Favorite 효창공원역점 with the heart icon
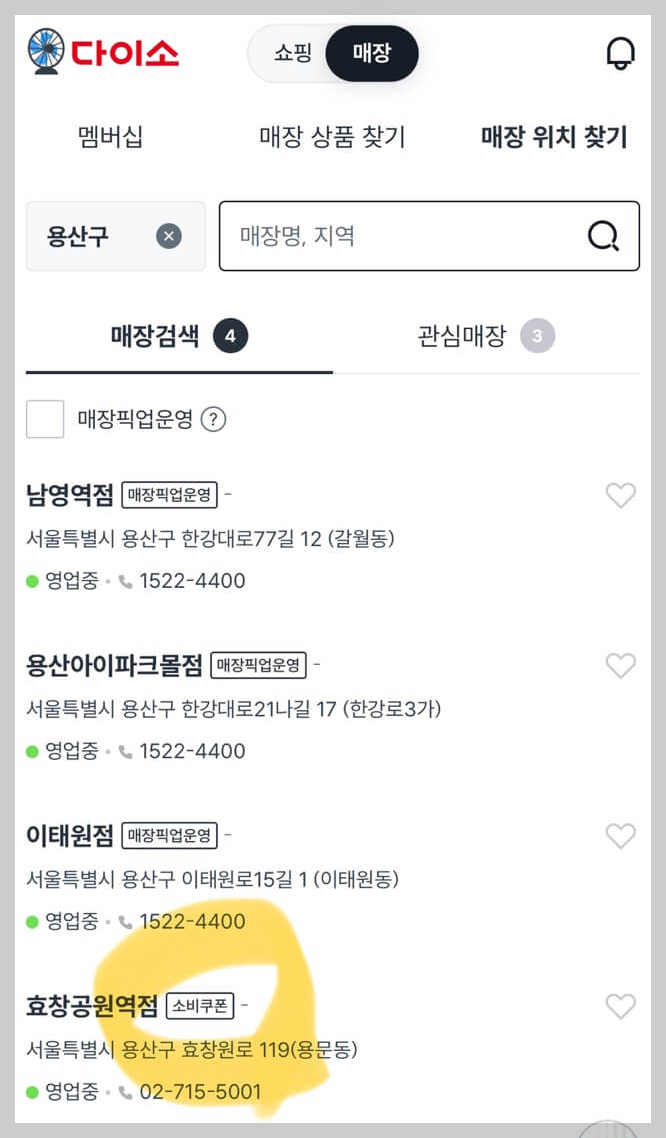The image size is (666, 1138). pos(621,1006)
